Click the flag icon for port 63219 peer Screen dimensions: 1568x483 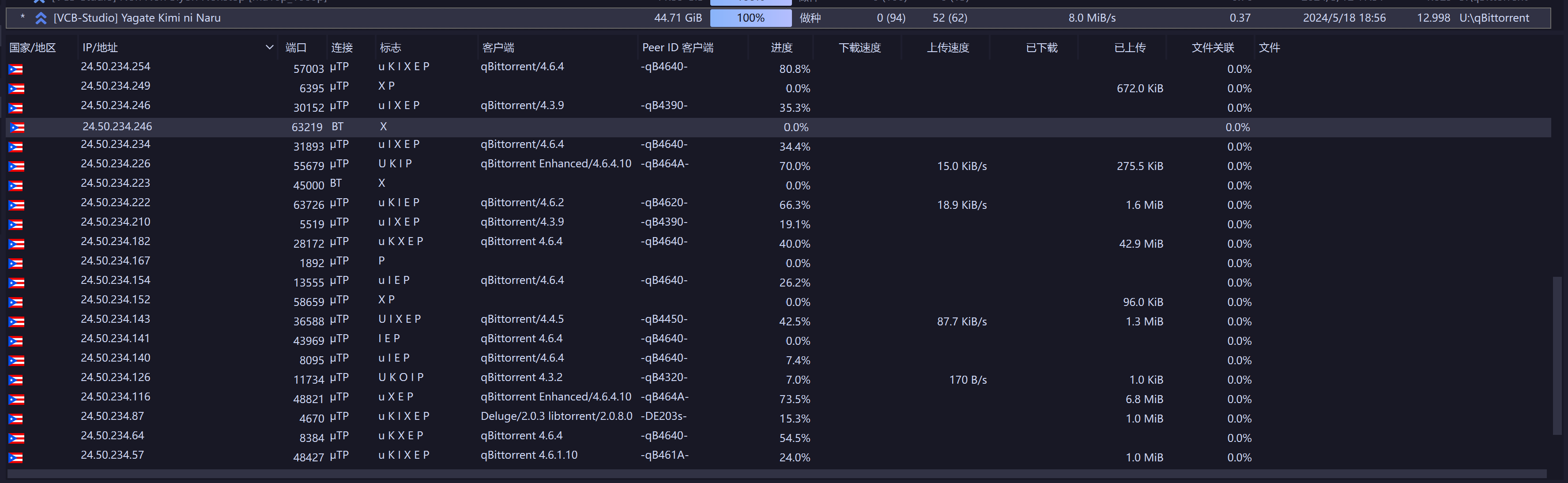18,128
